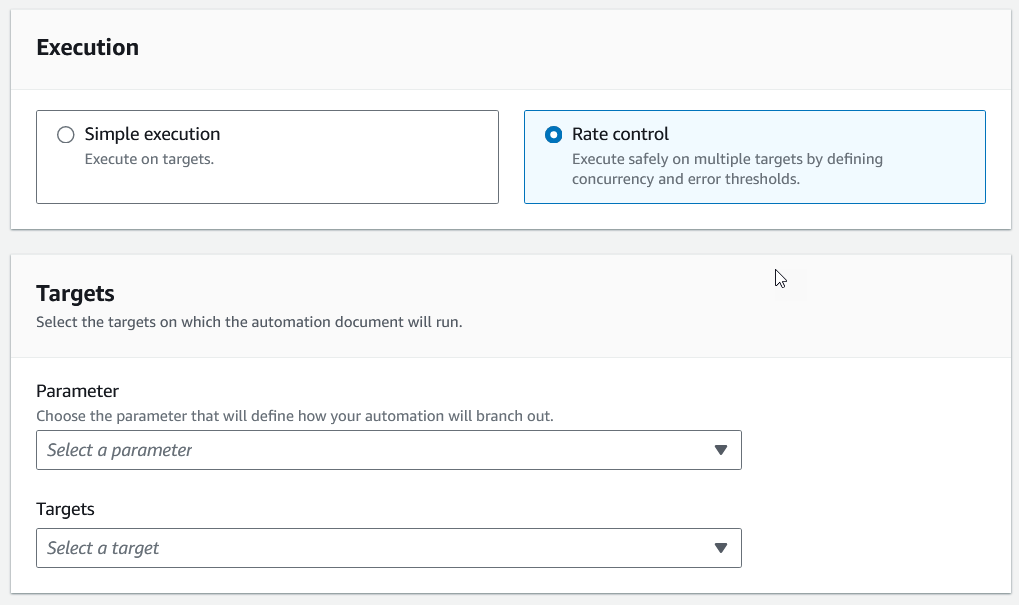Click the 'Select a target' placeholder text

103,548
